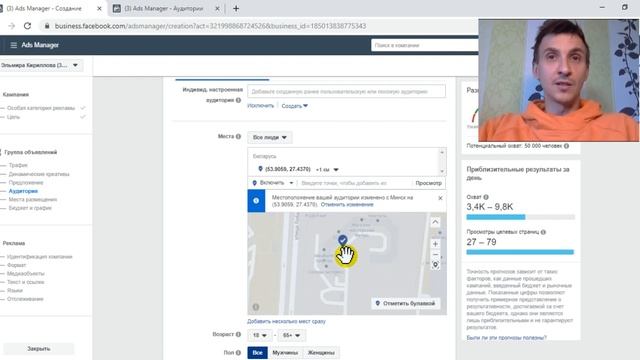Click the browser forward arrow
Screen dimensions: 640x360
tap(11, 26)
